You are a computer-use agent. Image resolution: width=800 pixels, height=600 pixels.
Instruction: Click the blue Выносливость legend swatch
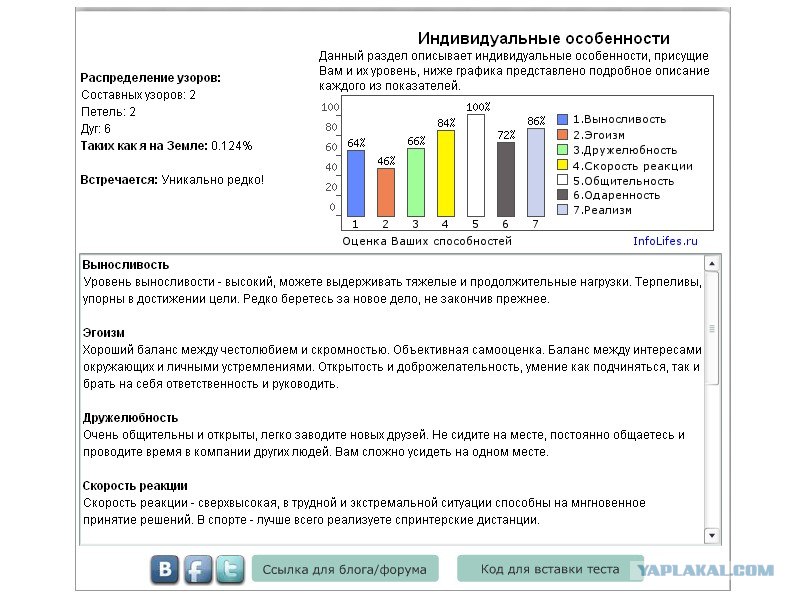coord(562,119)
